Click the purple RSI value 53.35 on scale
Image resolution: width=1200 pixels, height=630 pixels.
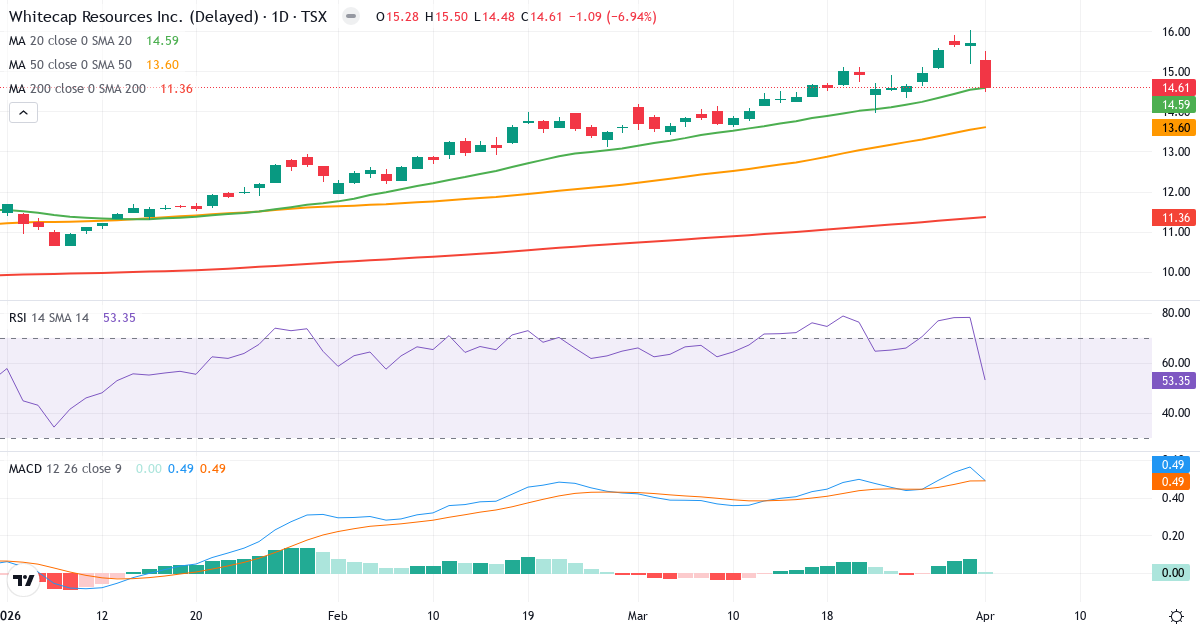(x=1172, y=381)
